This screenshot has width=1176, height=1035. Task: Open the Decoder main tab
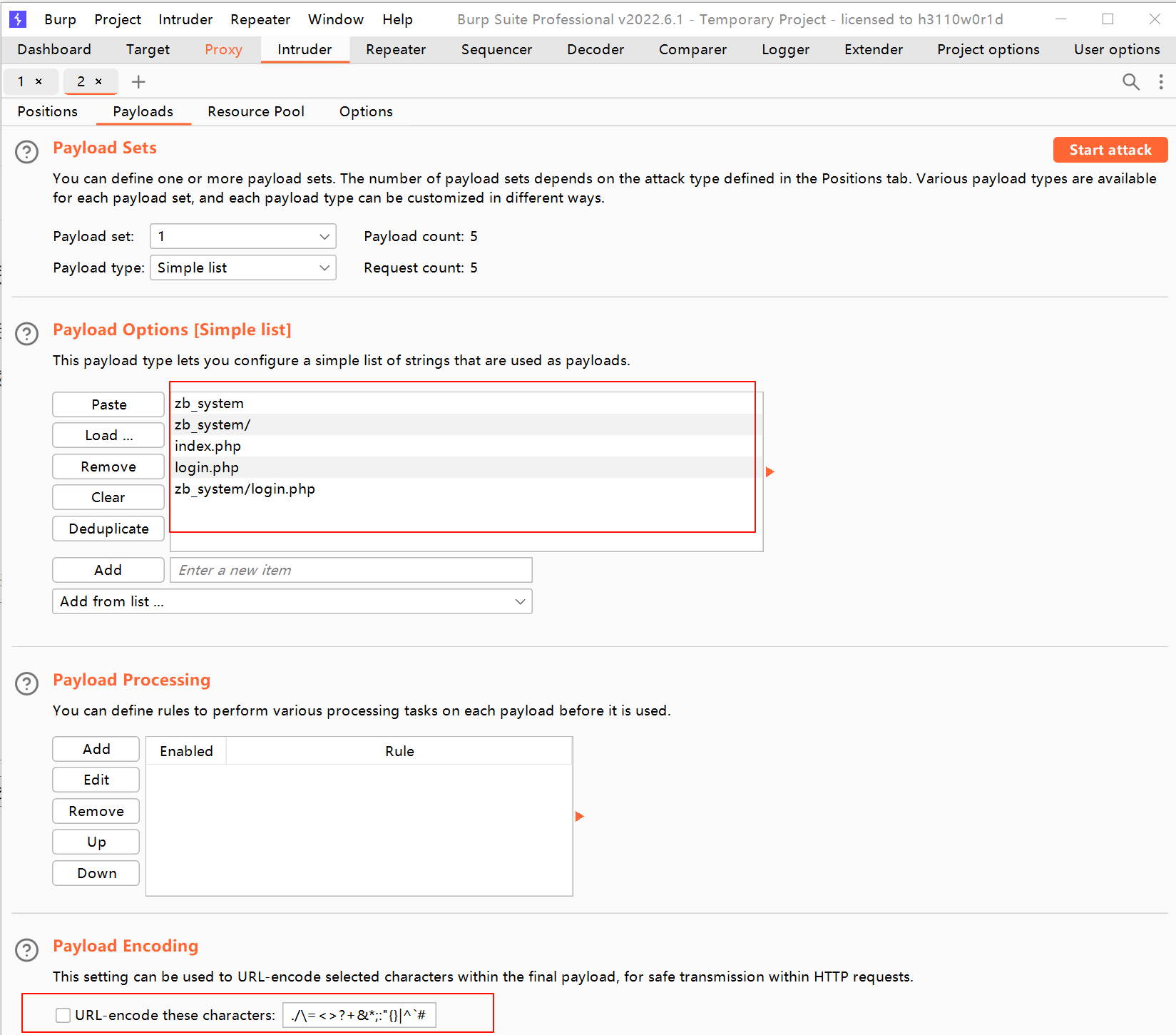(x=595, y=49)
